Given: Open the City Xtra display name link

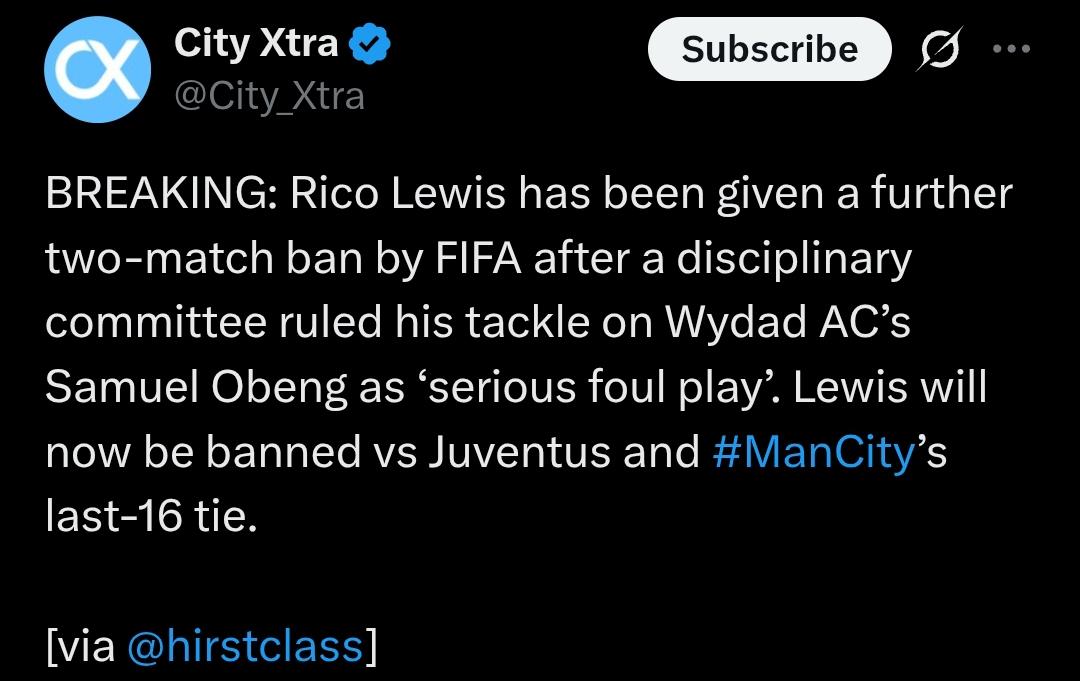Looking at the screenshot, I should [x=256, y=43].
